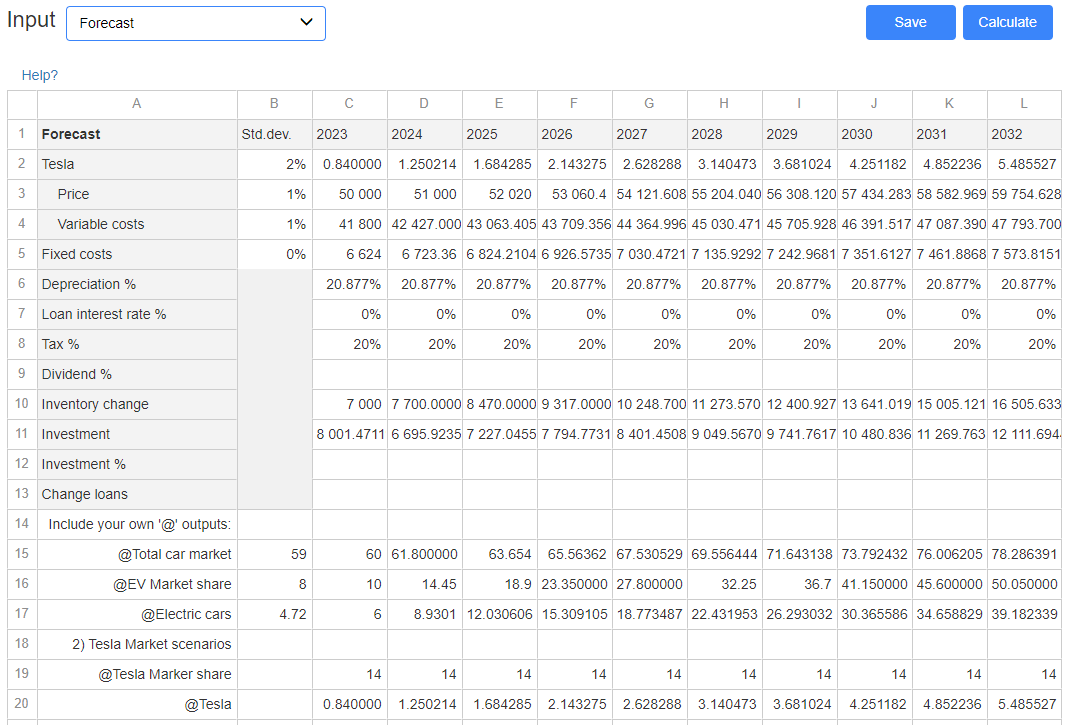Select column G header
The width and height of the screenshot is (1072, 725).
[x=649, y=104]
